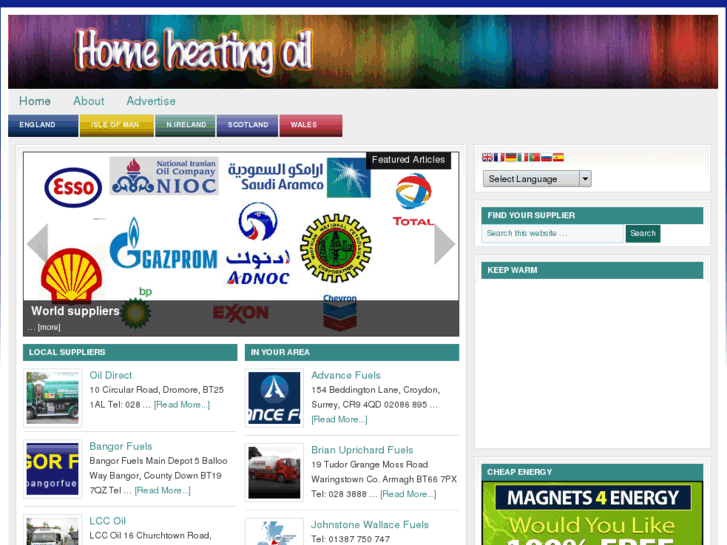
Task: Read more about Oil Direct
Action: [x=182, y=404]
